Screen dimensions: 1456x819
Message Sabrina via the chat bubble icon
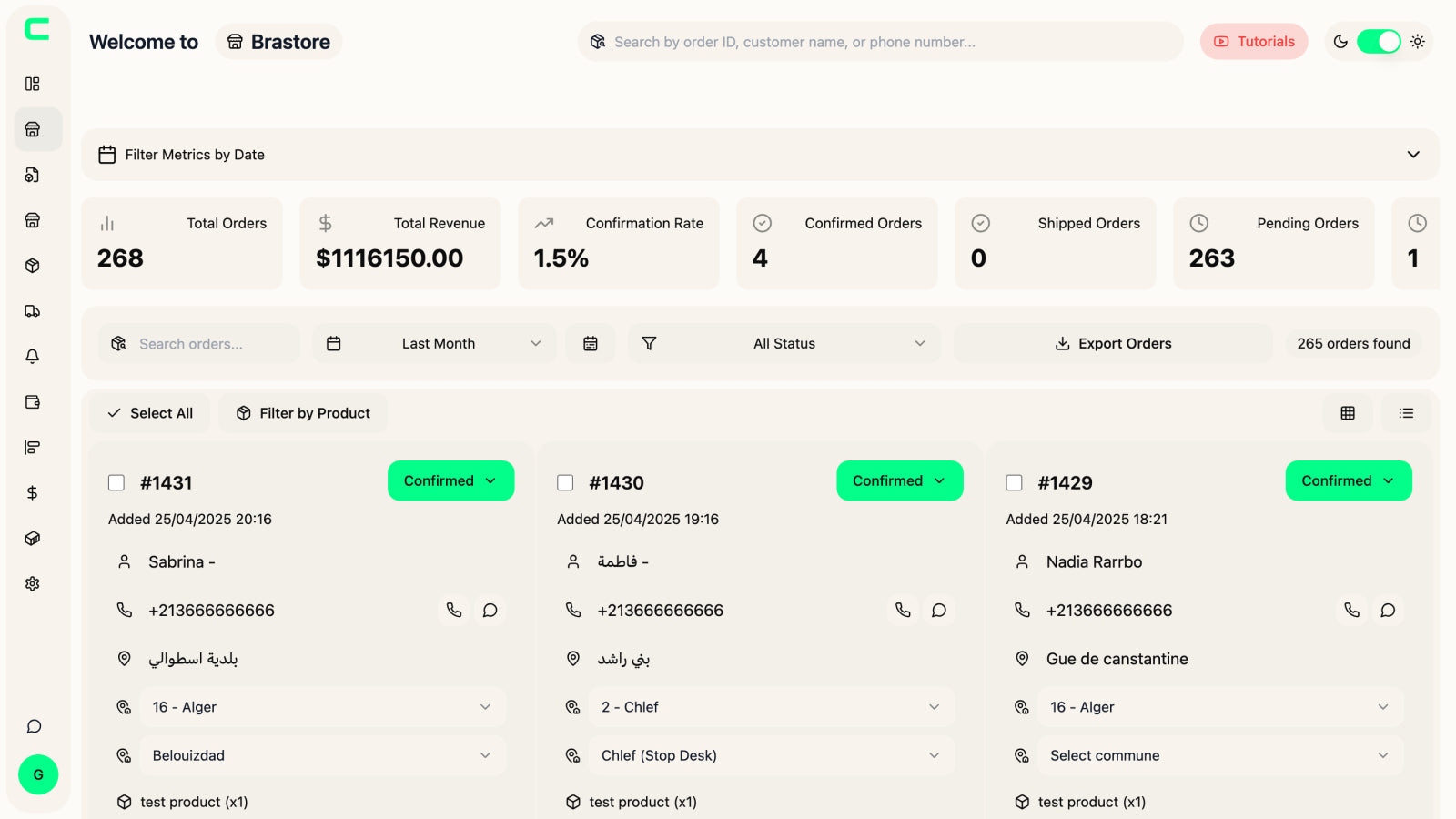pos(490,611)
